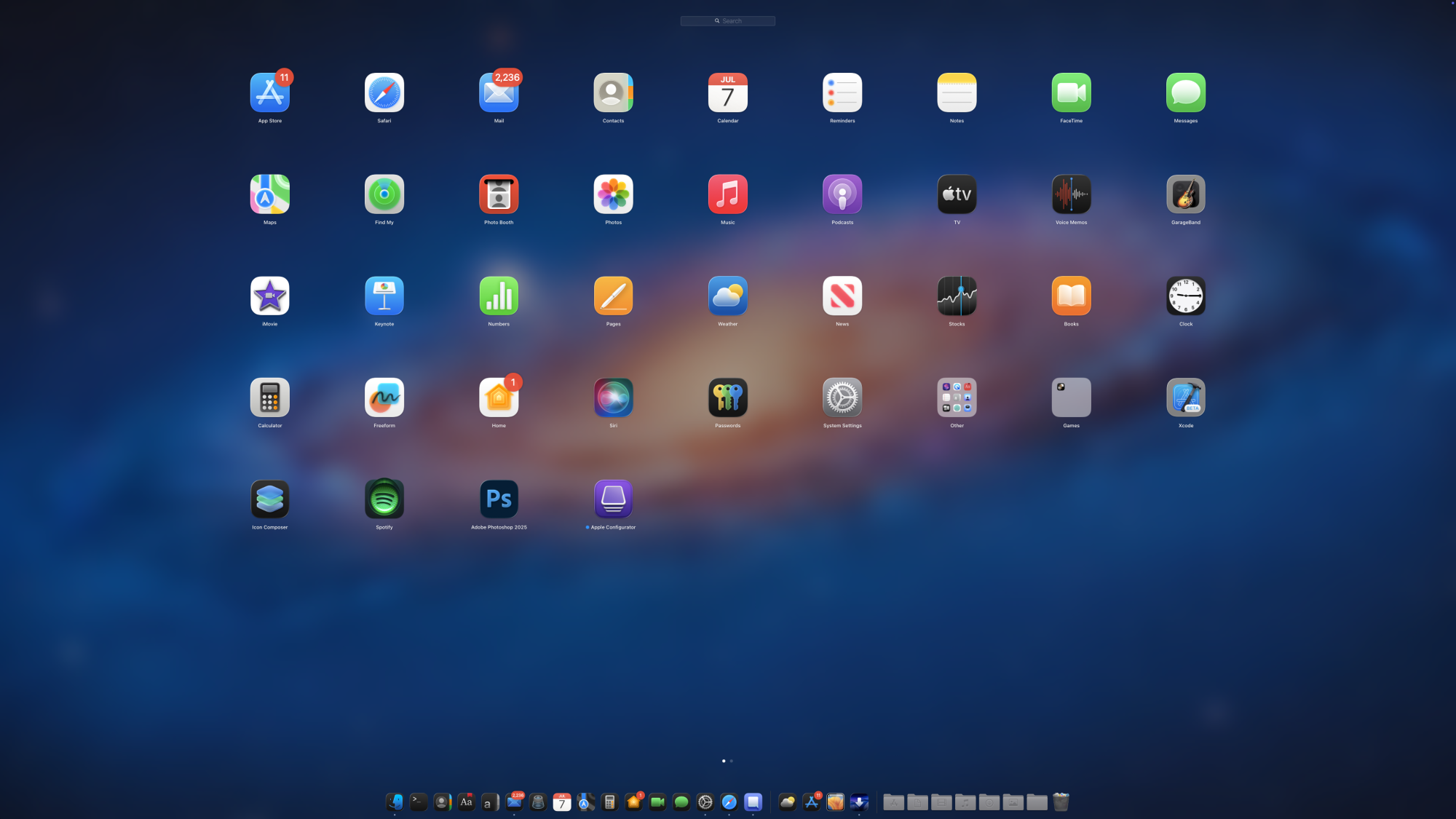Launch Apple Configurator
Screen dimensions: 1456x819
(613, 499)
